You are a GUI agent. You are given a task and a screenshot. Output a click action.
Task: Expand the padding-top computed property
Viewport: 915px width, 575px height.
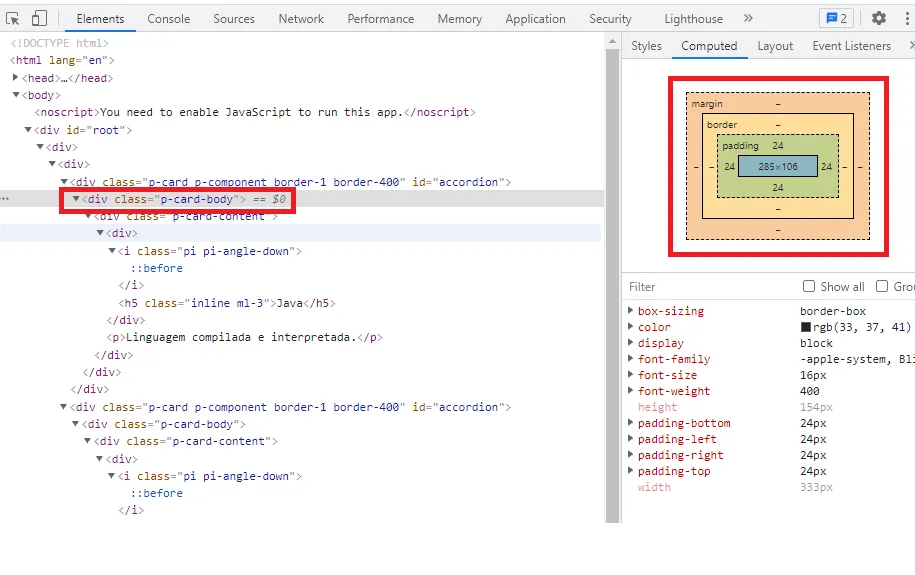630,471
